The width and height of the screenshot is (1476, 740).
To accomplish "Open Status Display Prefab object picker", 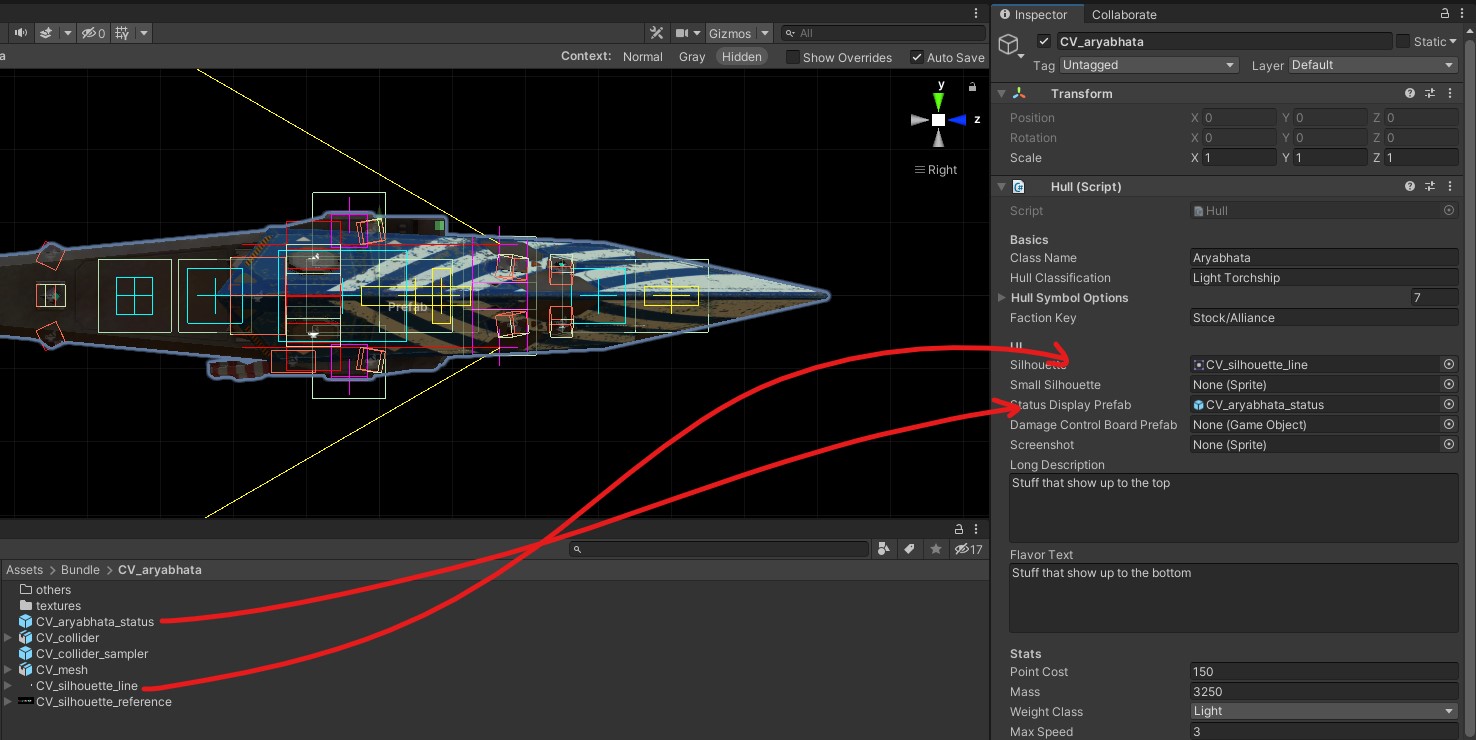I will click(1449, 405).
